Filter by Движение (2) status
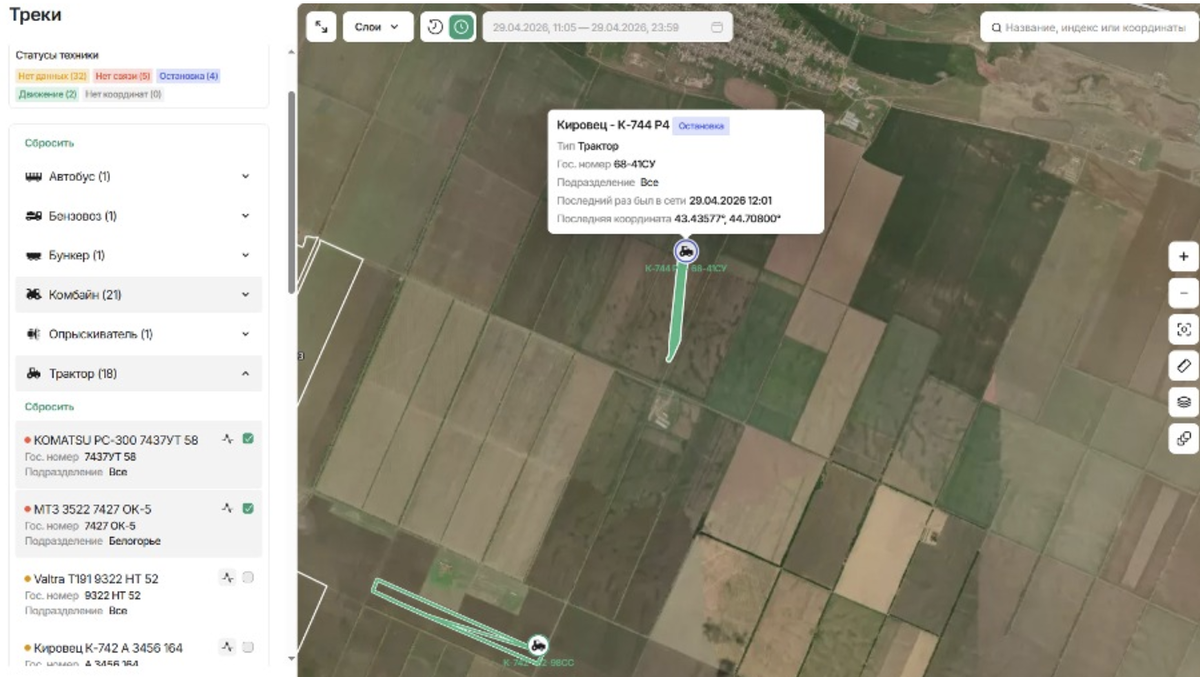 47,94
